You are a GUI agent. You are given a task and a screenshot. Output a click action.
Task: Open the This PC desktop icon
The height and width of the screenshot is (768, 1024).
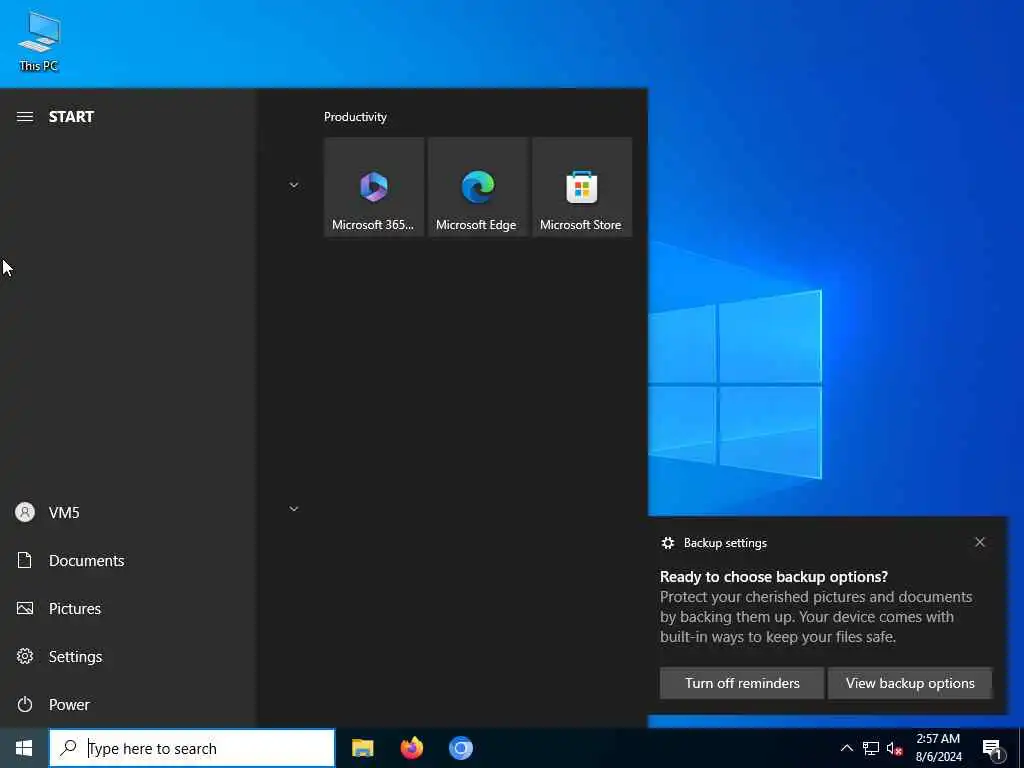click(x=39, y=41)
